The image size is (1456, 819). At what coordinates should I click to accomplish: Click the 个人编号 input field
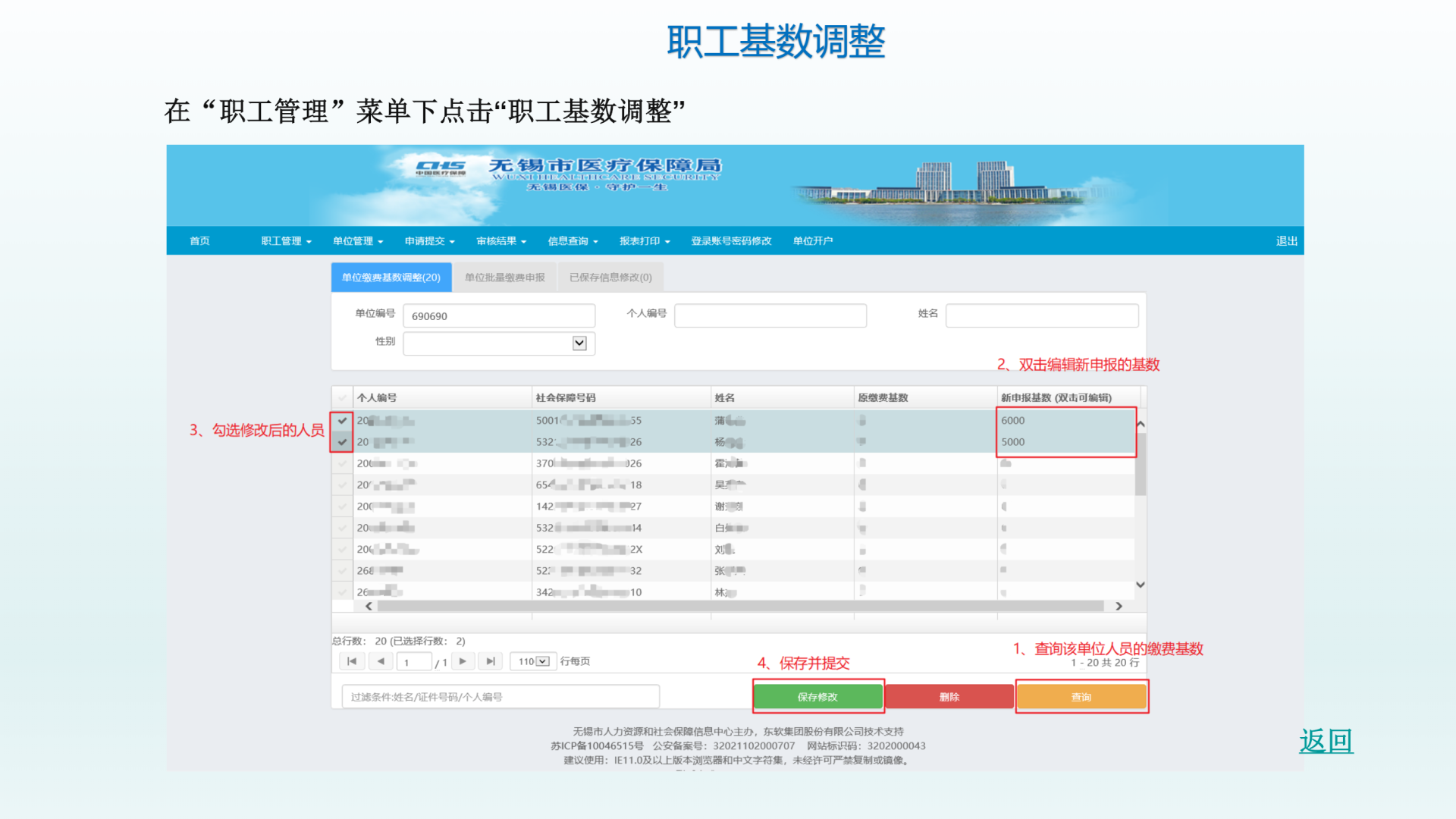click(770, 315)
